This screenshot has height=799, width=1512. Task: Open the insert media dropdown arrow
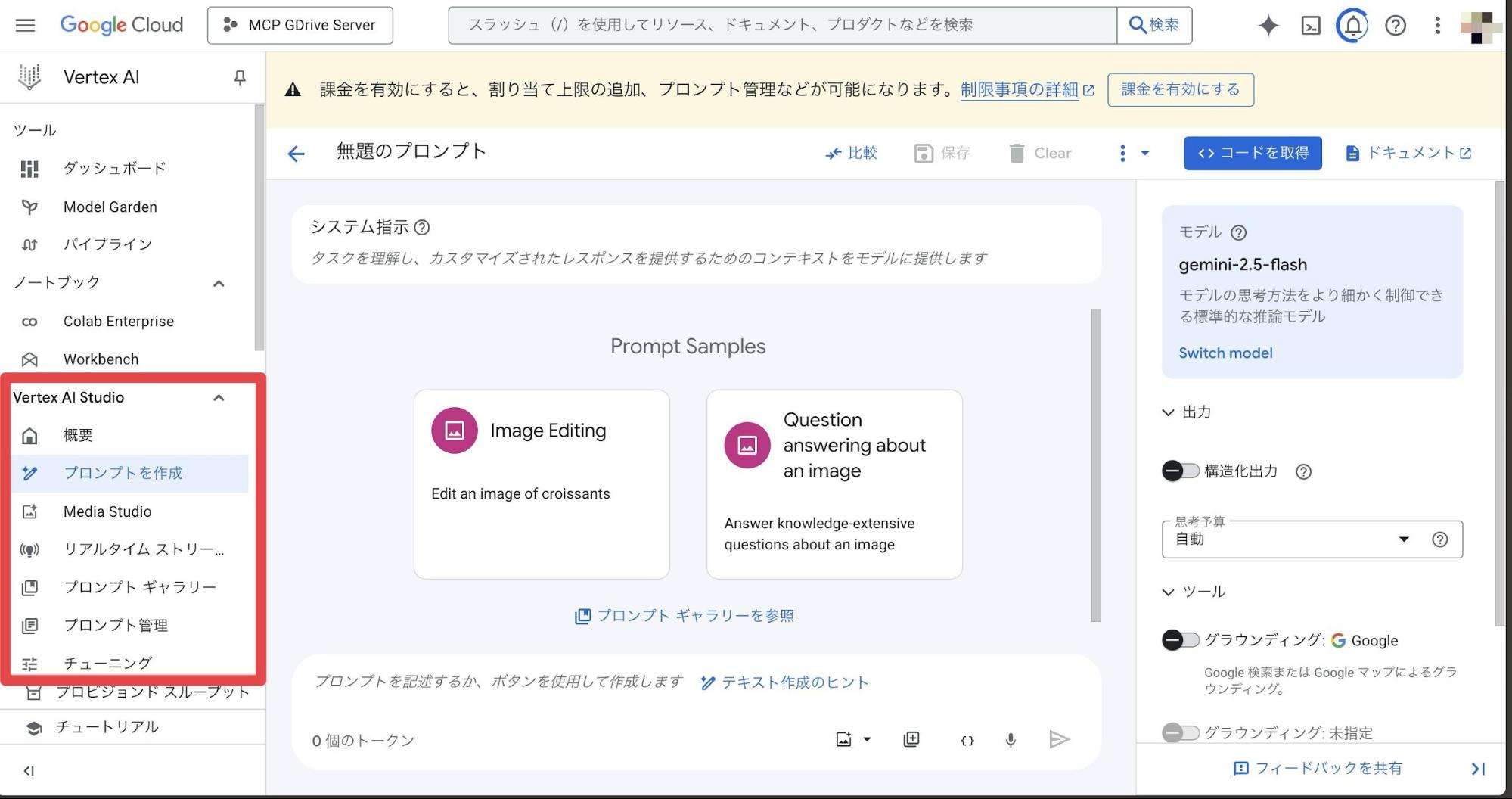tap(867, 739)
